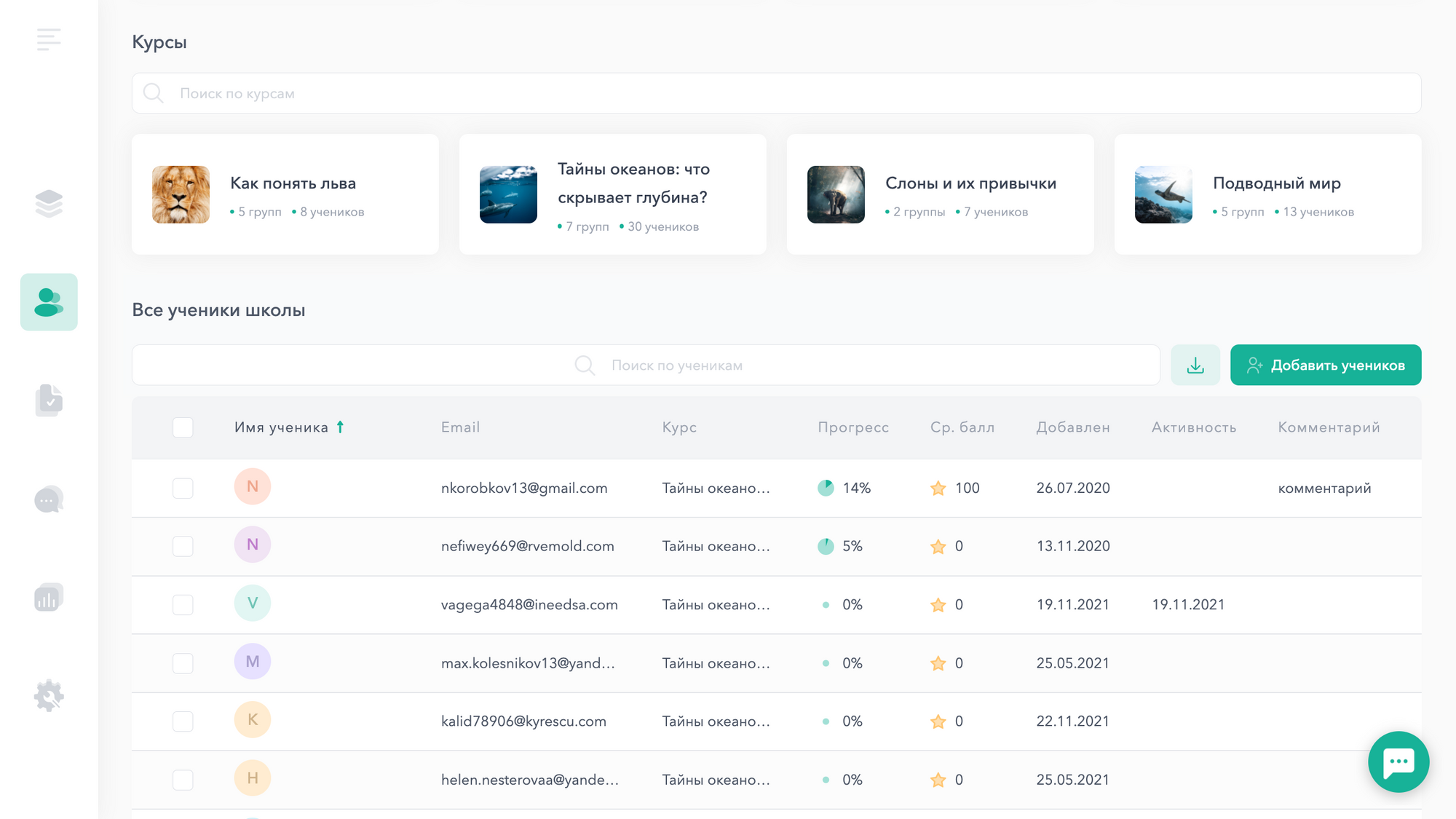The width and height of the screenshot is (1456, 819).
Task: Open the courses layers icon in sidebar
Action: 49,204
